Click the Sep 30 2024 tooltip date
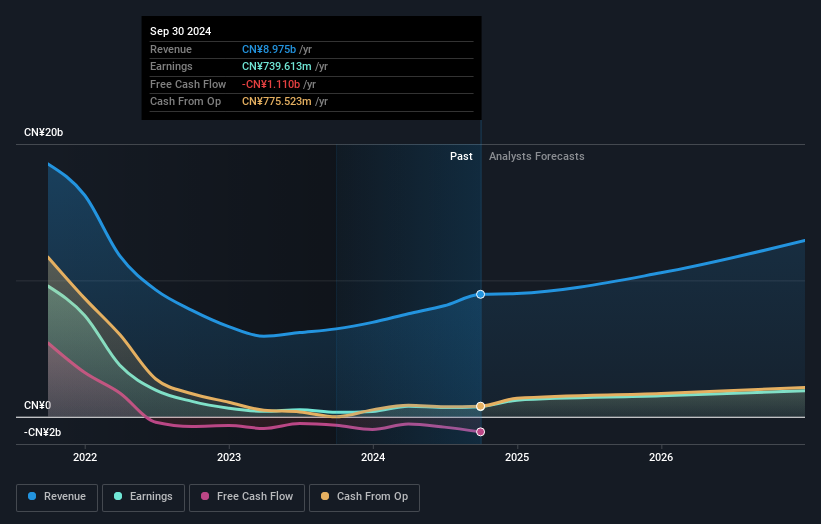 pos(181,31)
